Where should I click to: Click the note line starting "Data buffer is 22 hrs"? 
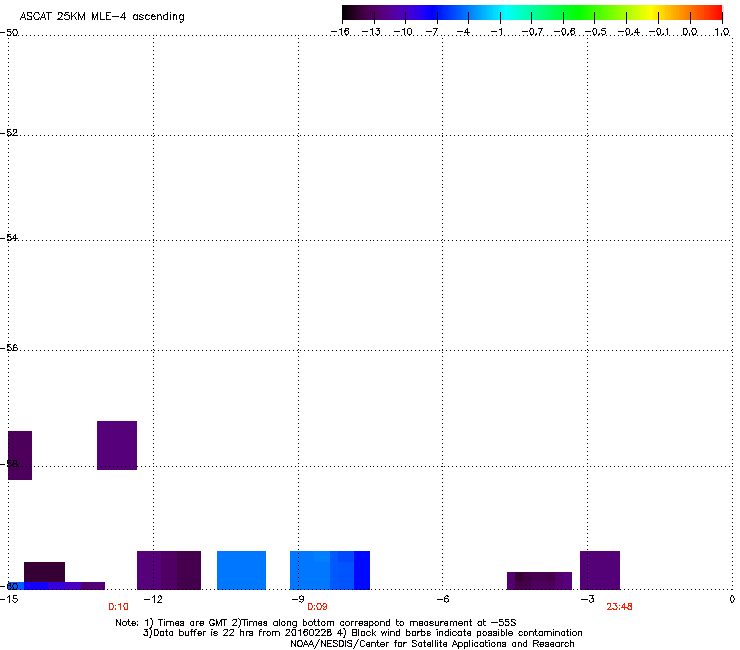(362, 633)
